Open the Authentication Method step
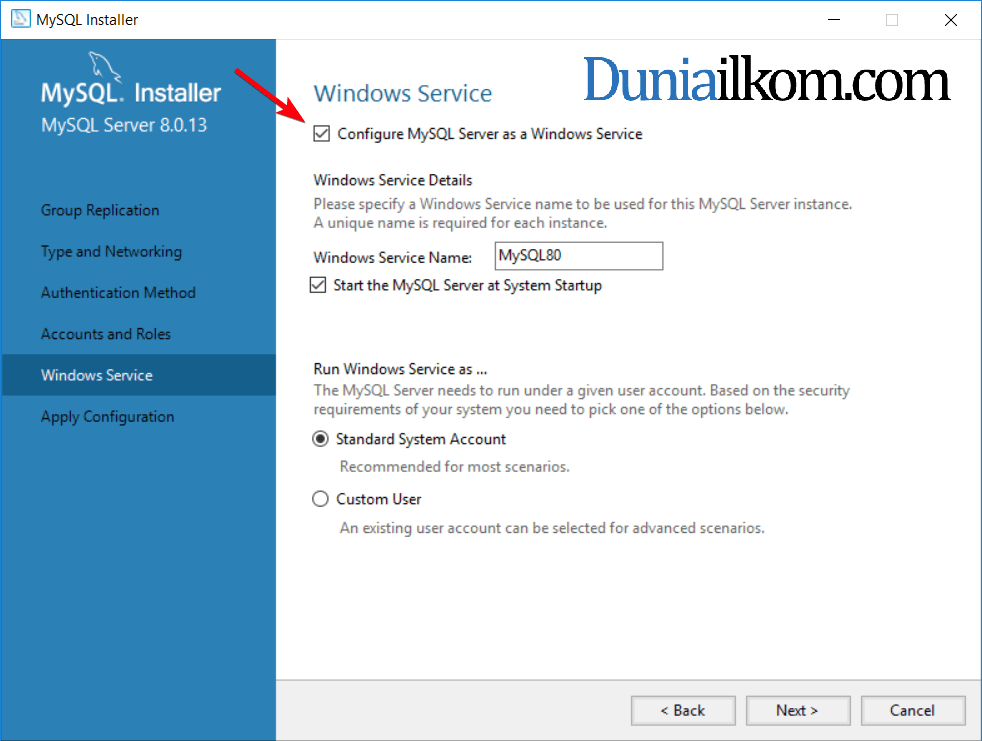 [x=118, y=293]
